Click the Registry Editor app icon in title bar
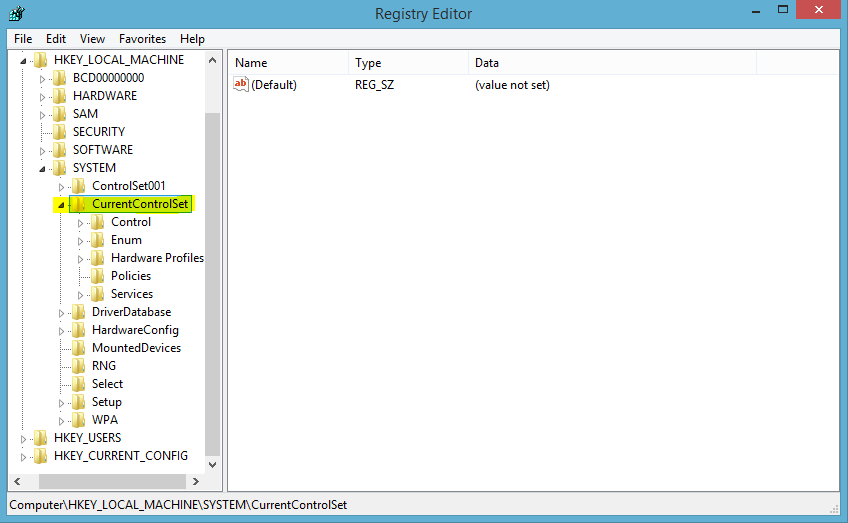 coord(17,12)
